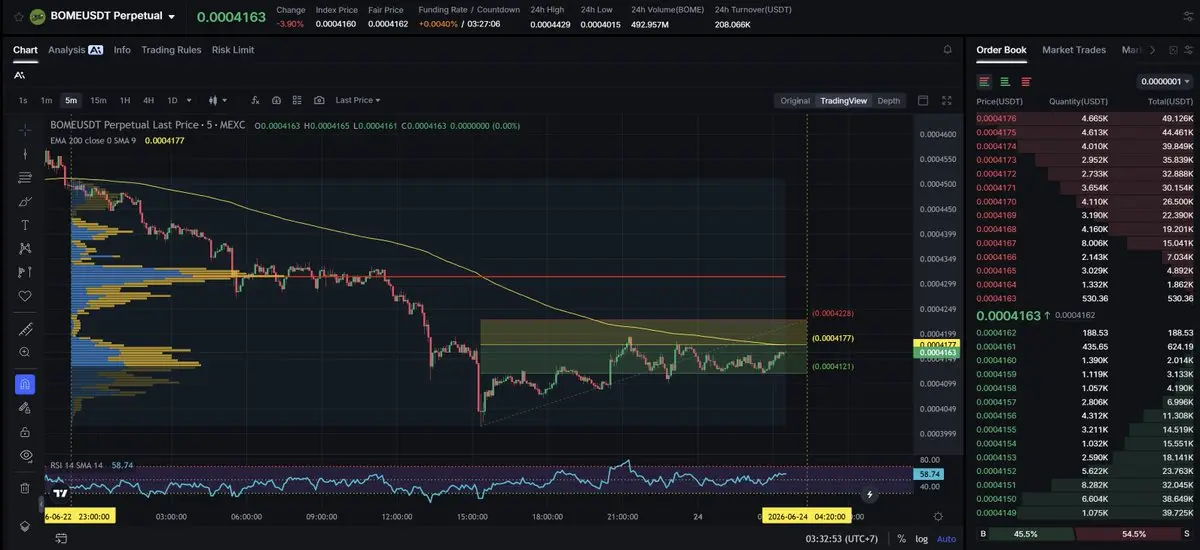Screen dimensions: 1200x550
Task: Open the Info tab
Action: point(122,49)
